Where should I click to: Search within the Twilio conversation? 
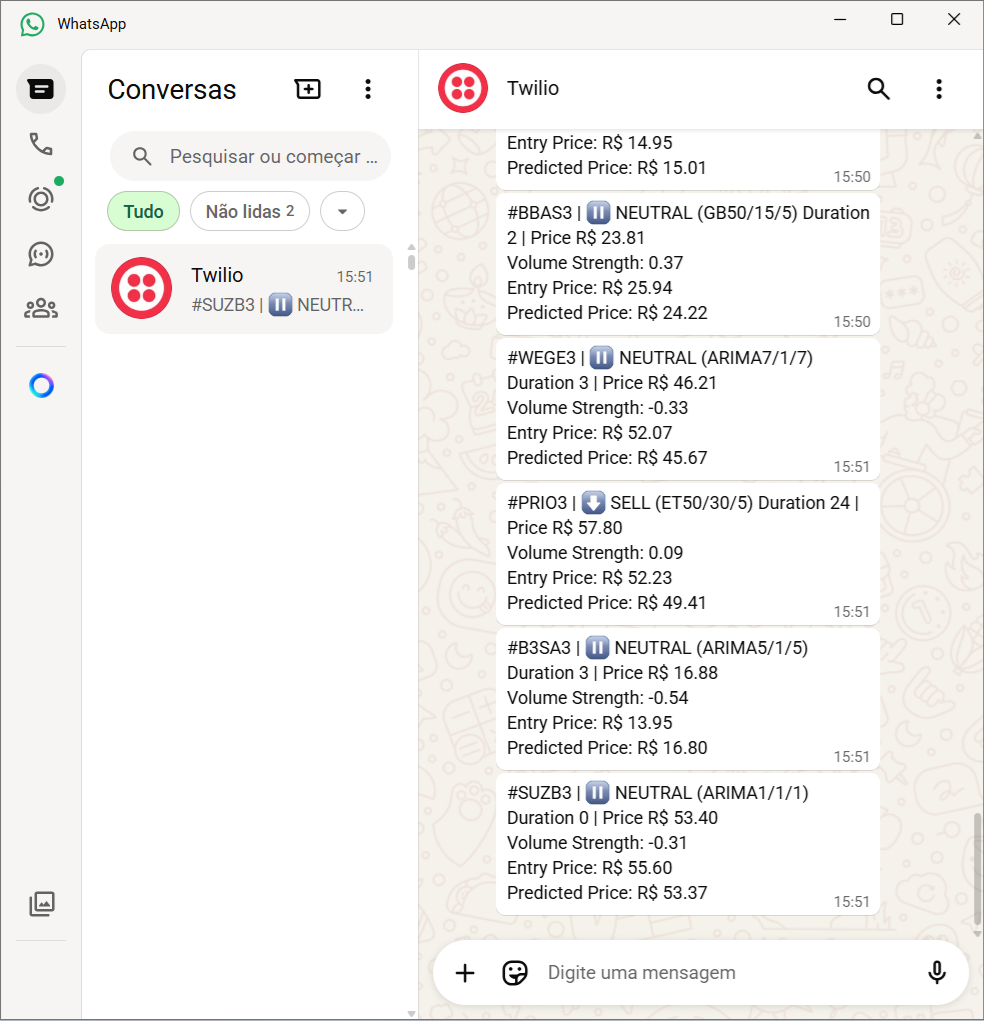879,89
